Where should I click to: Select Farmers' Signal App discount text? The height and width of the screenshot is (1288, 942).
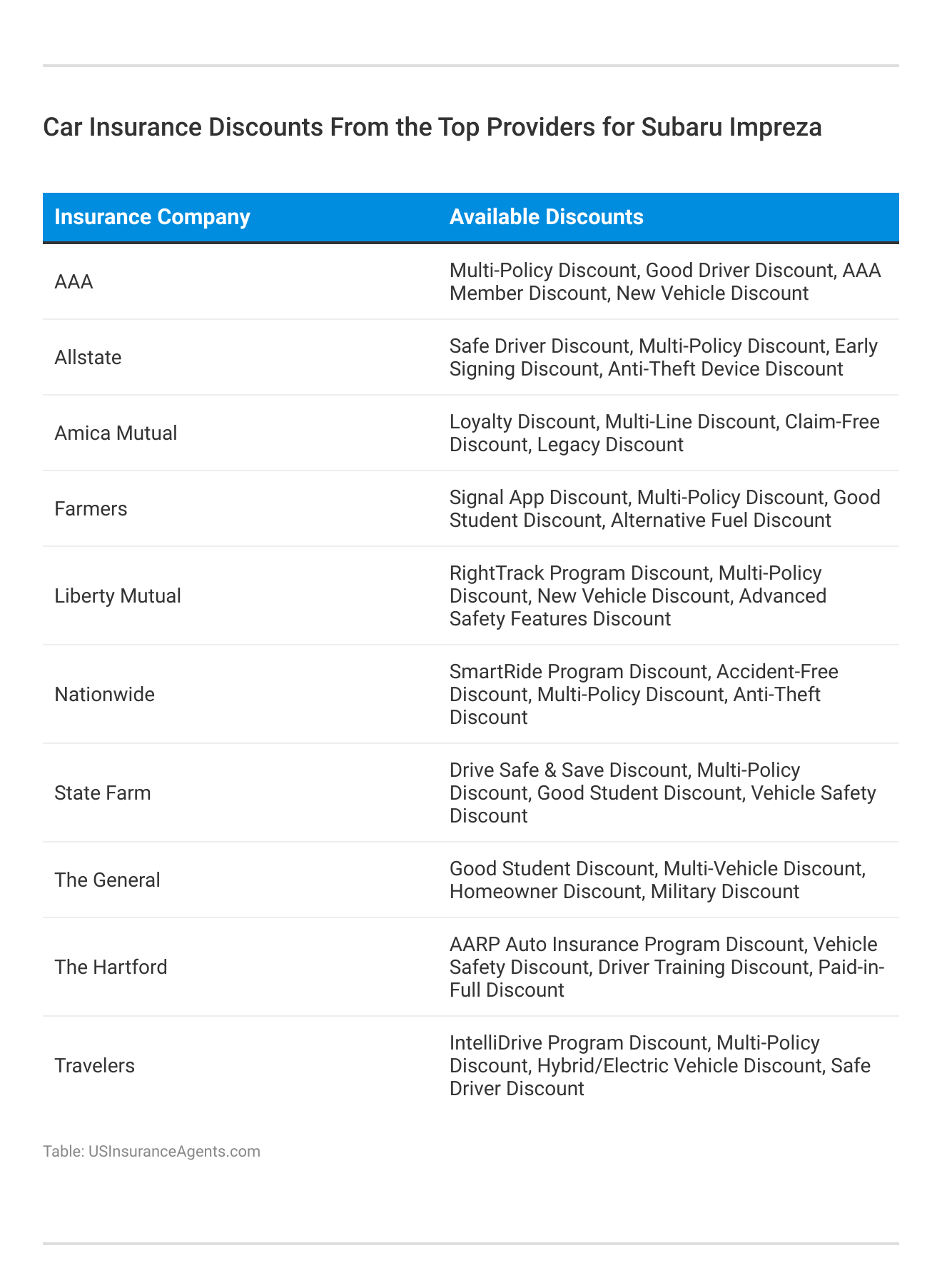(539, 497)
